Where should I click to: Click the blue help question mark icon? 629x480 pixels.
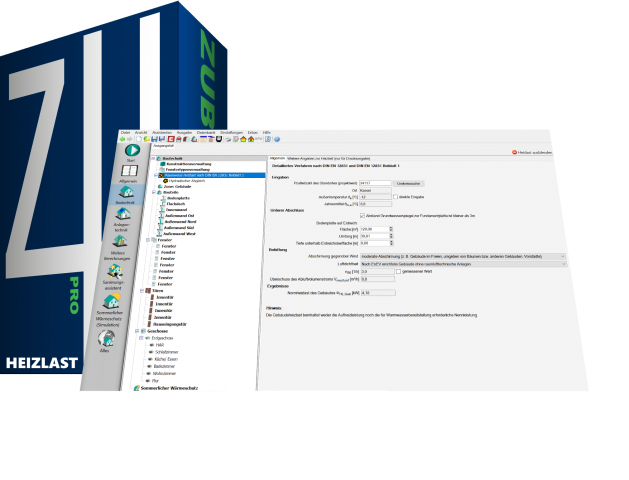[276, 139]
